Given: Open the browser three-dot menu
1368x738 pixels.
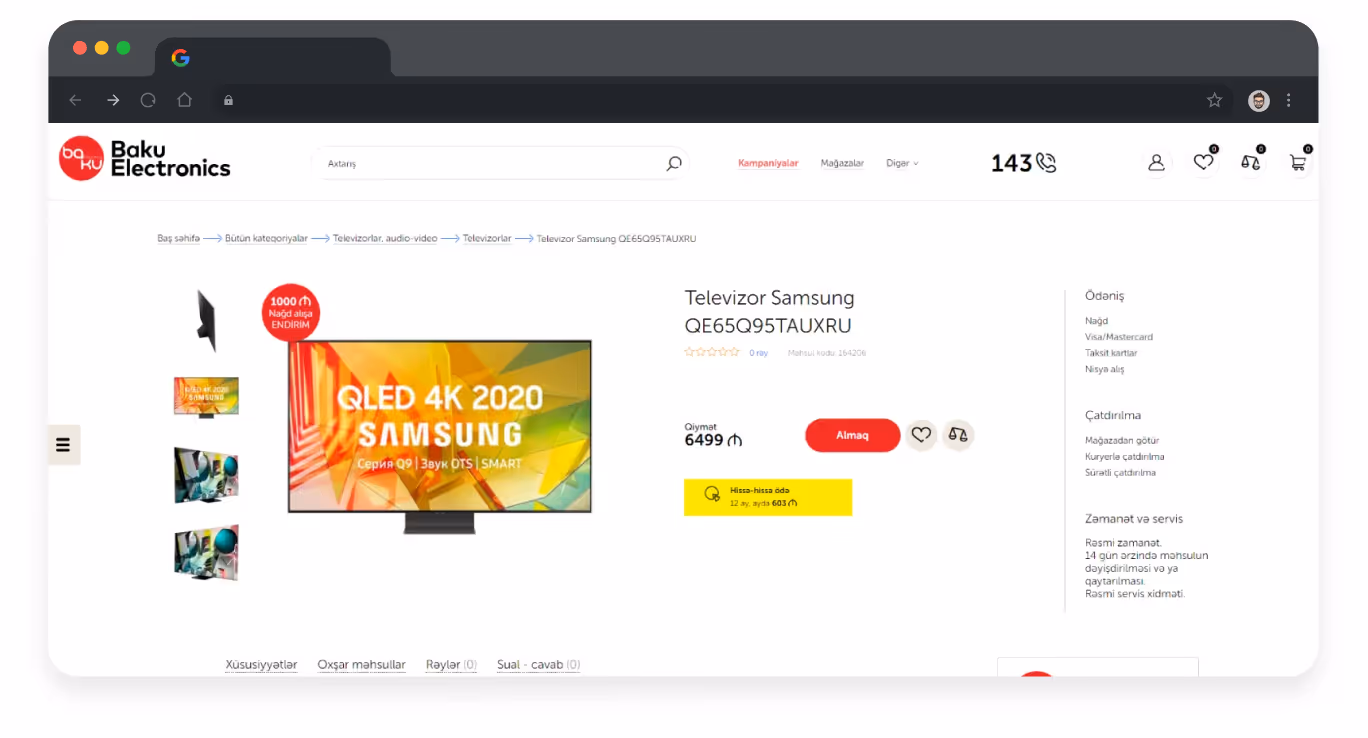Looking at the screenshot, I should 1288,100.
